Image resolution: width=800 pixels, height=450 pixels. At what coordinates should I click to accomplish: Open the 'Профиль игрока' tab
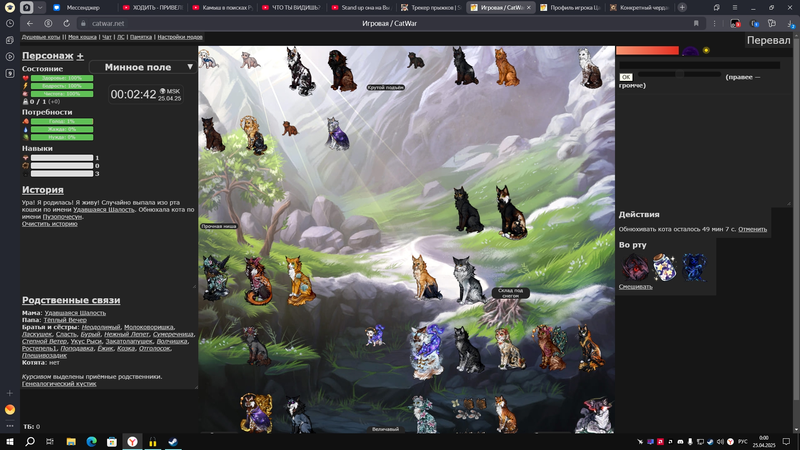(570, 8)
